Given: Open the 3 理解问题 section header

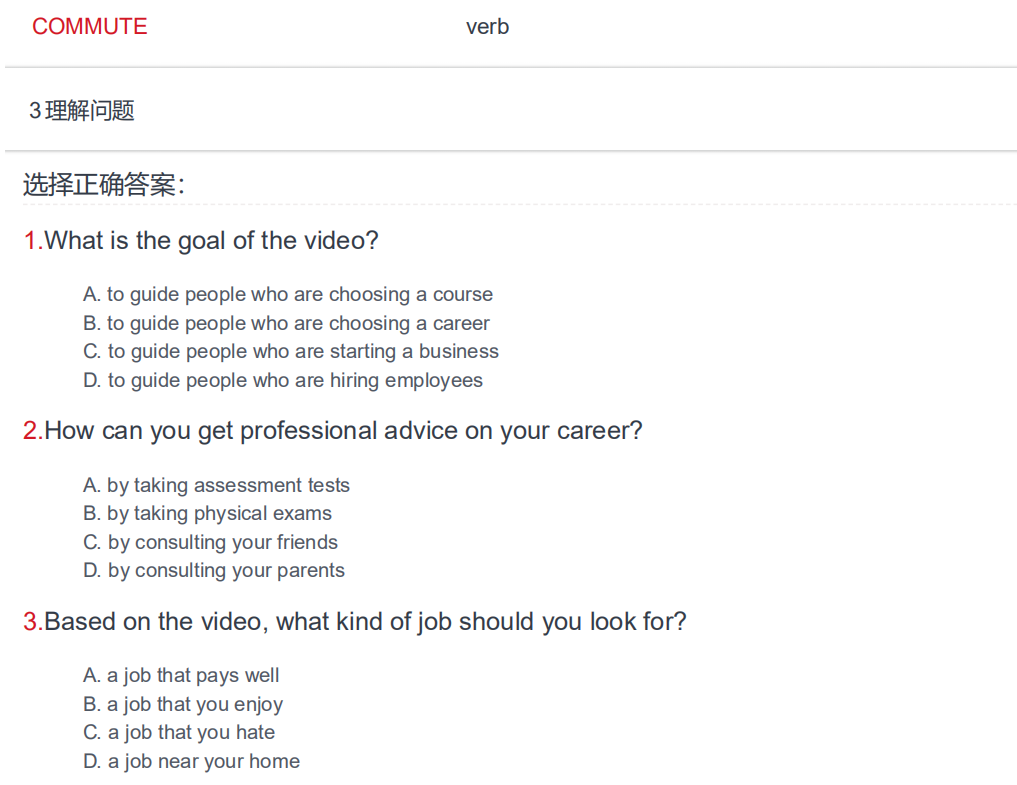Looking at the screenshot, I should pyautogui.click(x=82, y=110).
